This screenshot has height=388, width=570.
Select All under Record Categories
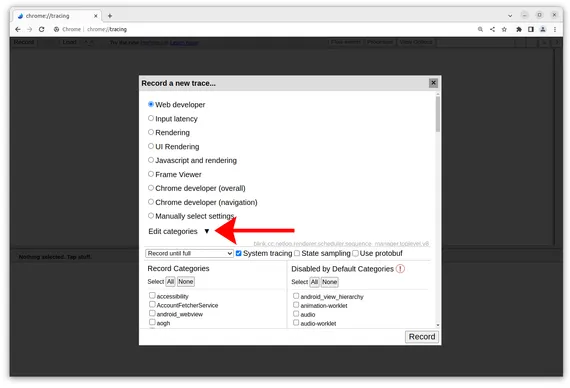click(x=170, y=281)
